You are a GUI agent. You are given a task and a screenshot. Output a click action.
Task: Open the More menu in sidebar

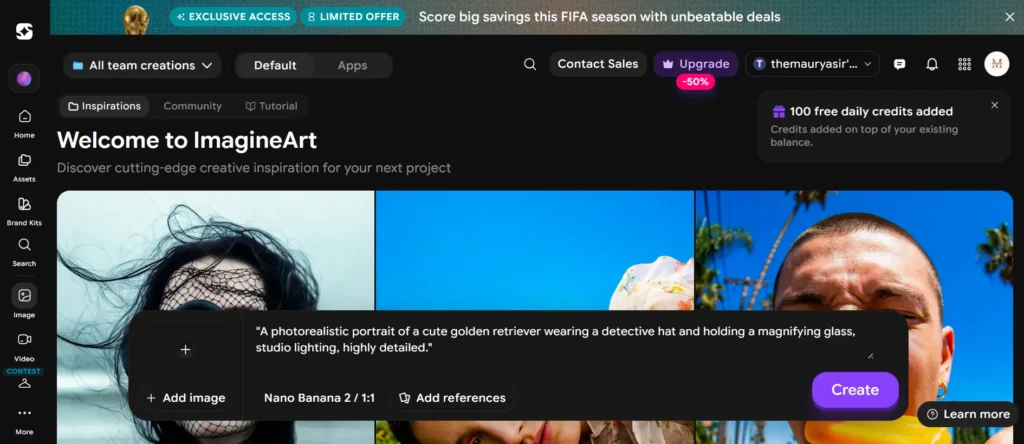(24, 420)
